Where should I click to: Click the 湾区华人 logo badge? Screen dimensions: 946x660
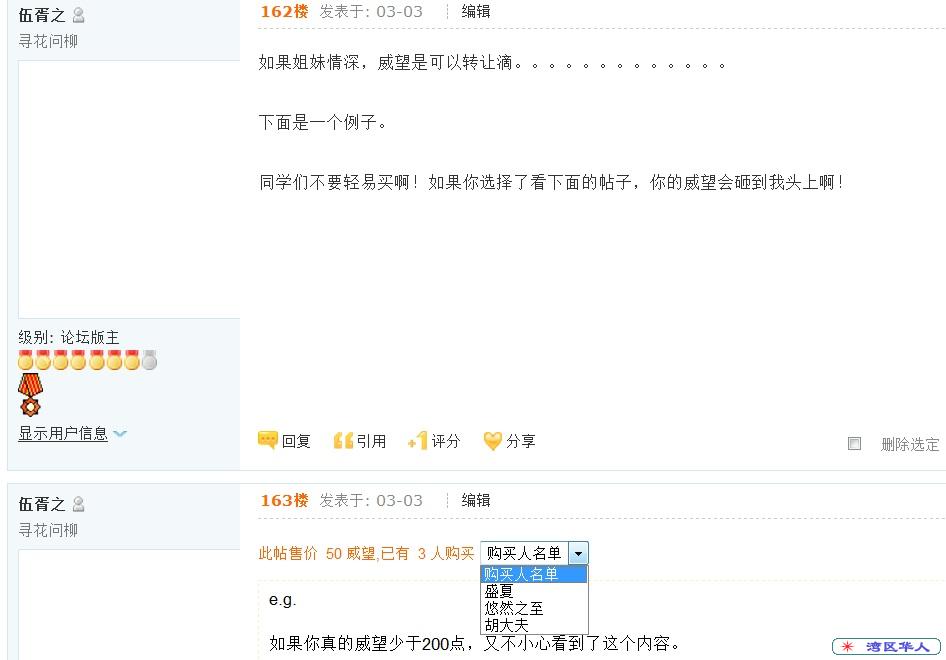[886, 646]
